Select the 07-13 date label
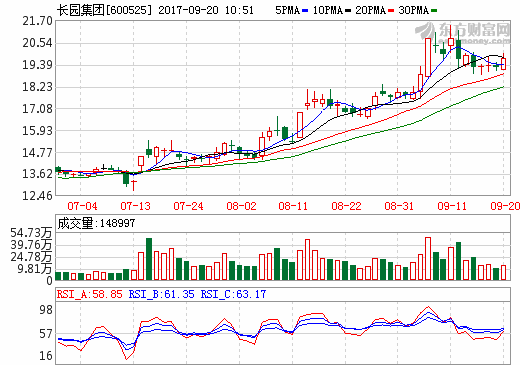520x365 pixels. (135, 206)
